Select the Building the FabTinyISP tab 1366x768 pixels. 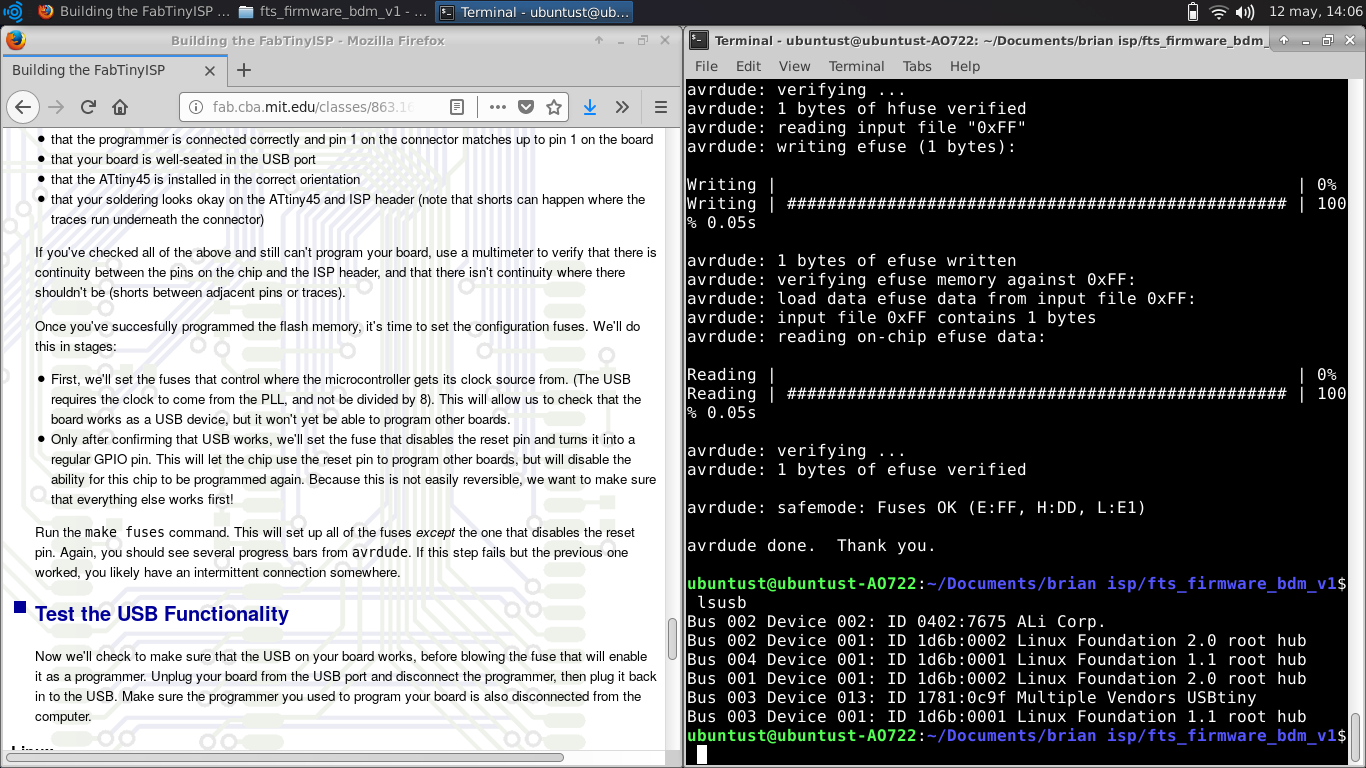[112, 71]
